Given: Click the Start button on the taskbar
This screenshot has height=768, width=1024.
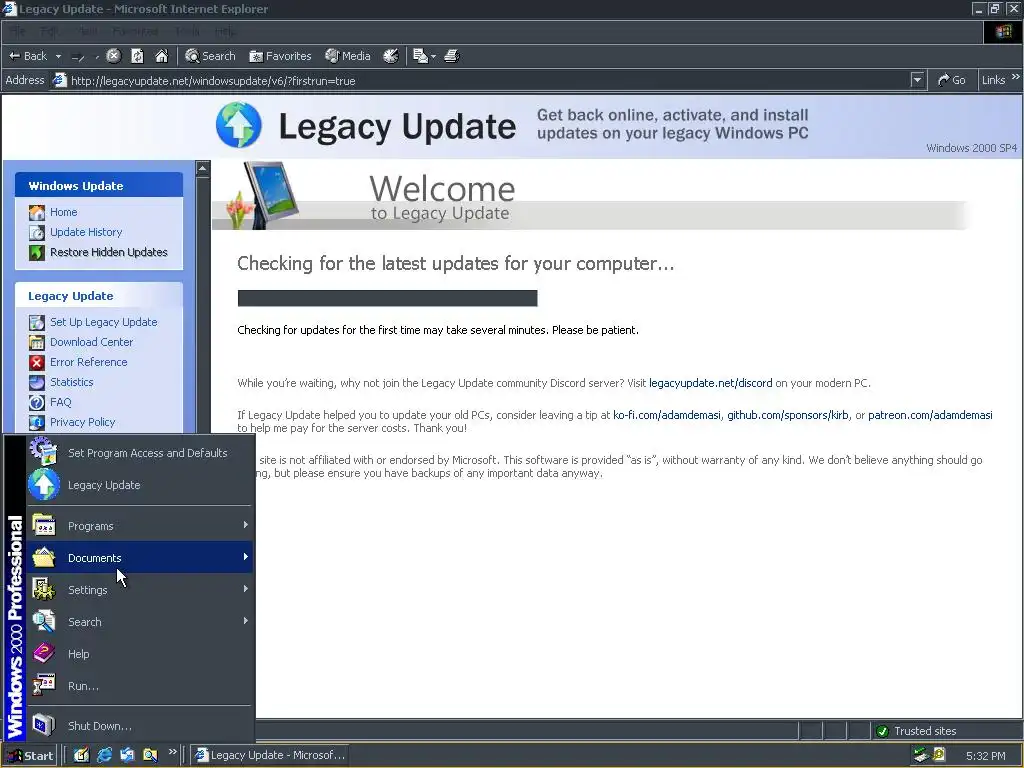Looking at the screenshot, I should click(29, 756).
